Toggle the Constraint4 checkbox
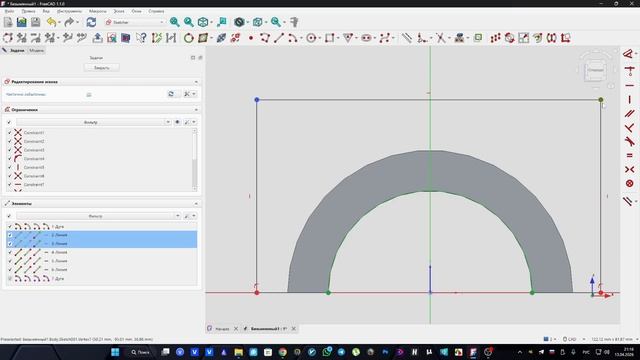 [x=10, y=158]
